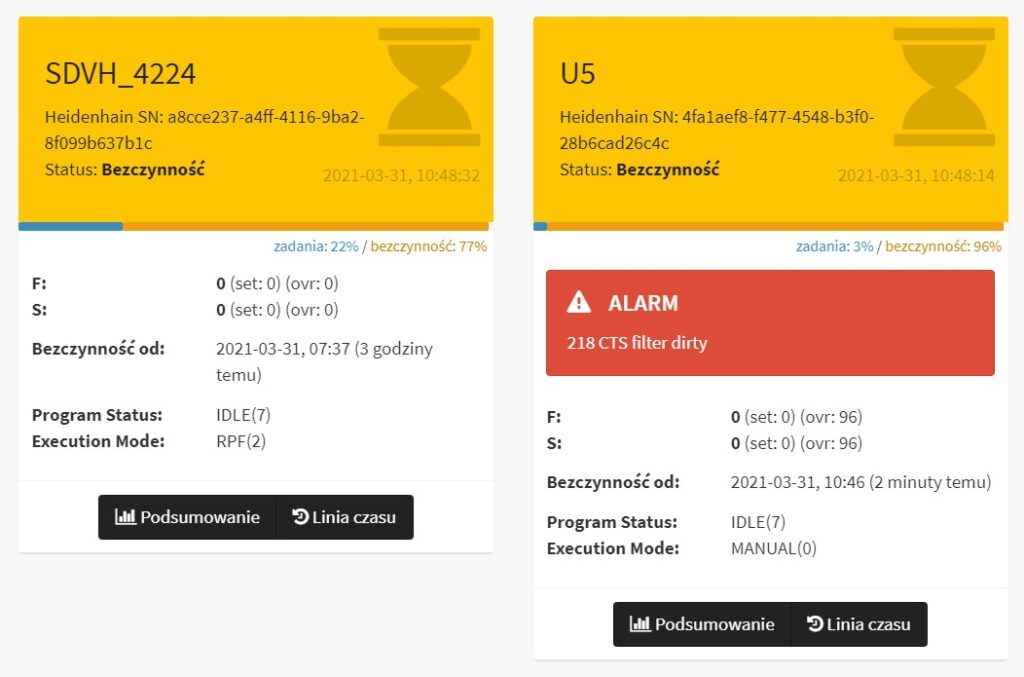Open Linia czasu for machine U5
Screen dimensions: 1024x677
pos(859,624)
